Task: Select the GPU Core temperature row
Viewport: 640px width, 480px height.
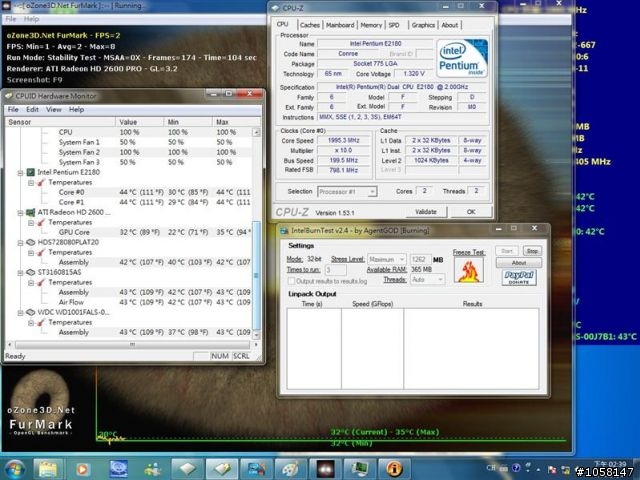Action: coord(129,232)
